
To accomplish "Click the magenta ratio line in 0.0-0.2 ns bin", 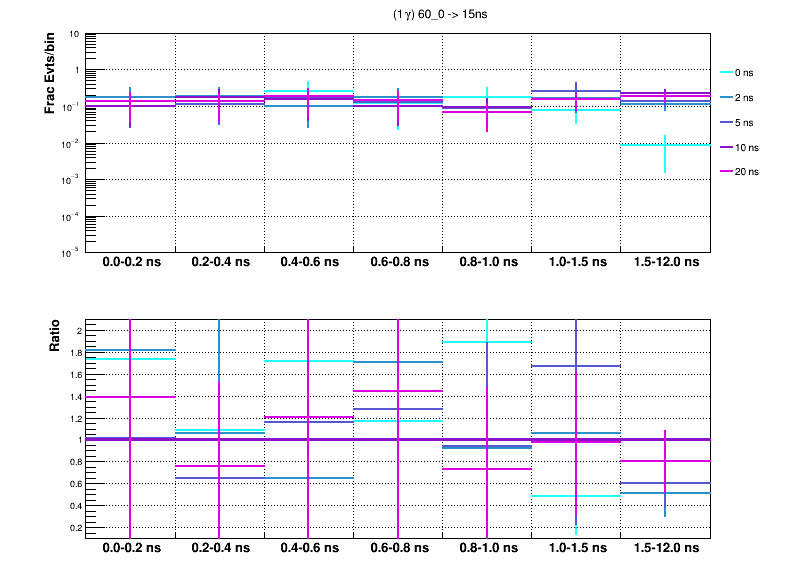I will click(110, 397).
